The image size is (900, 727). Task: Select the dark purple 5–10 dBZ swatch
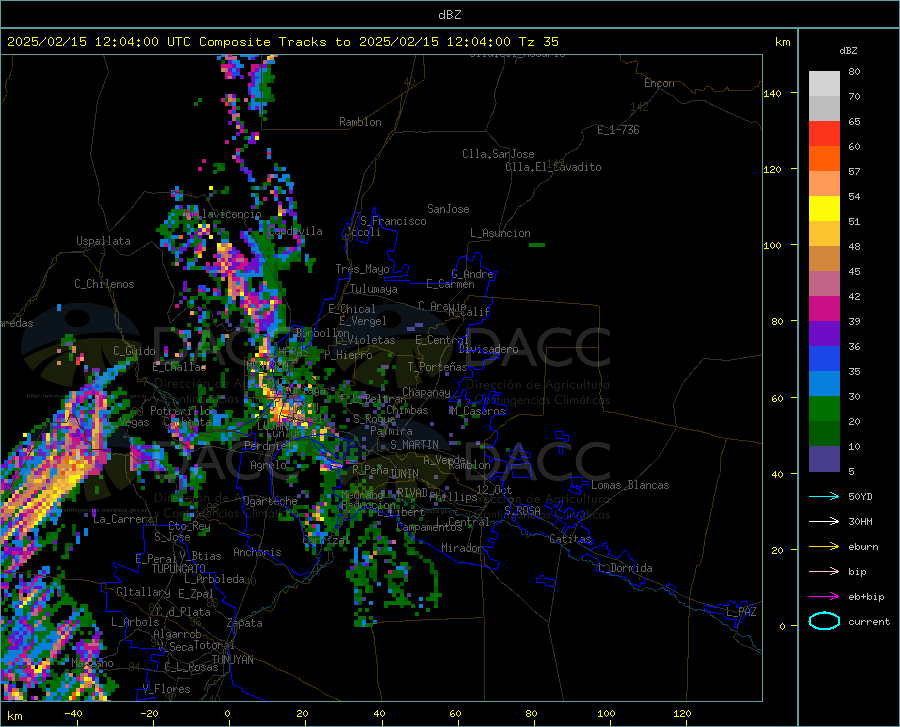(x=824, y=459)
